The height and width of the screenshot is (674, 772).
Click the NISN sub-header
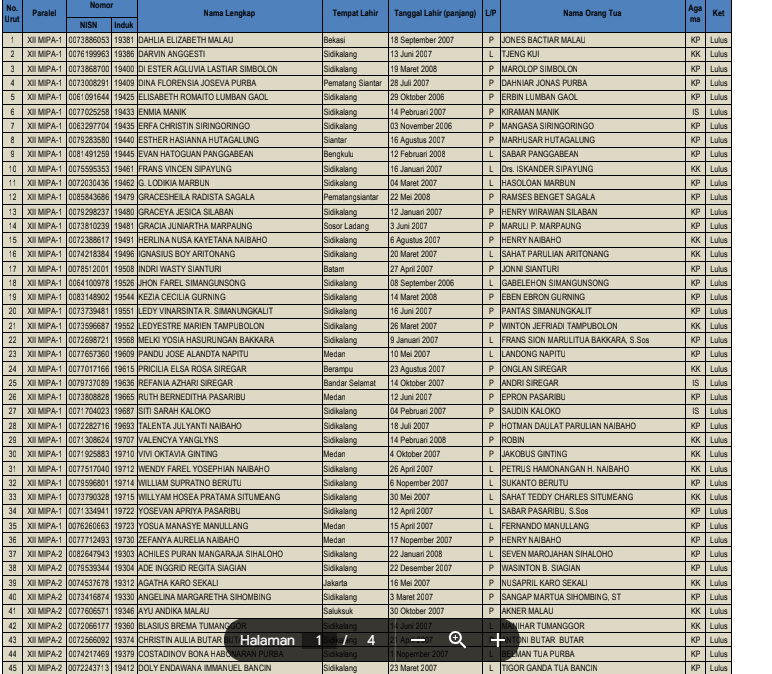pos(89,25)
